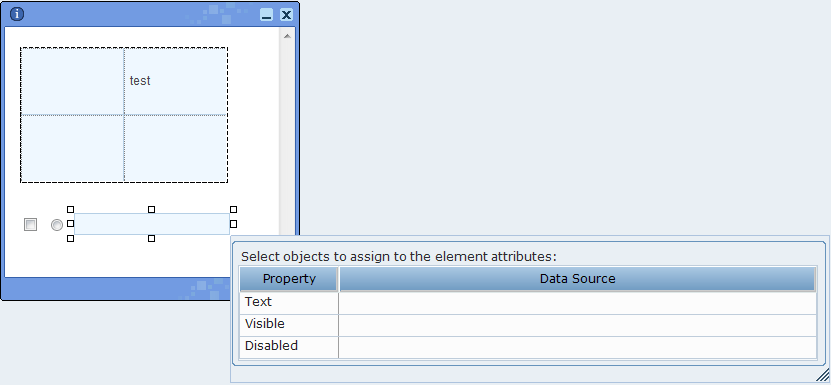Click the bottom-left selection handle of input
831x385 pixels.
pos(70,239)
